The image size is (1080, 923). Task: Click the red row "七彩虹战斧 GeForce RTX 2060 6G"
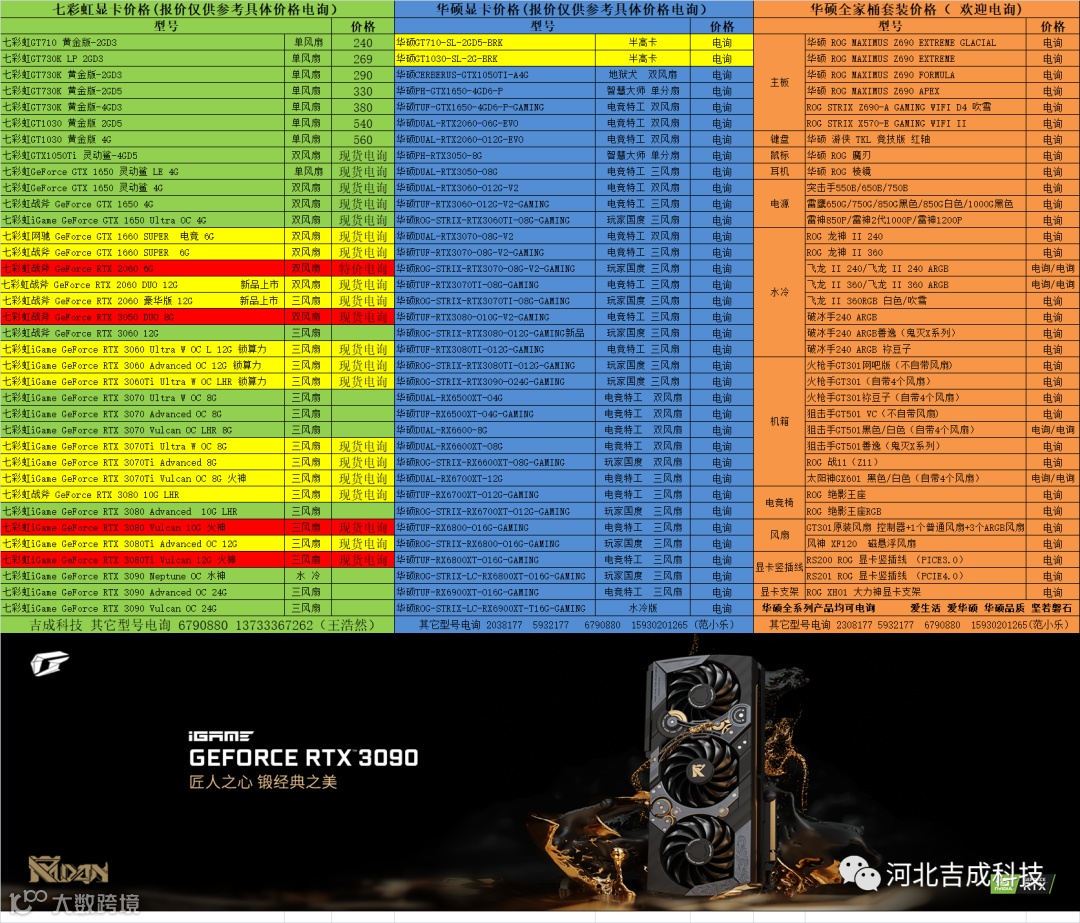click(143, 269)
